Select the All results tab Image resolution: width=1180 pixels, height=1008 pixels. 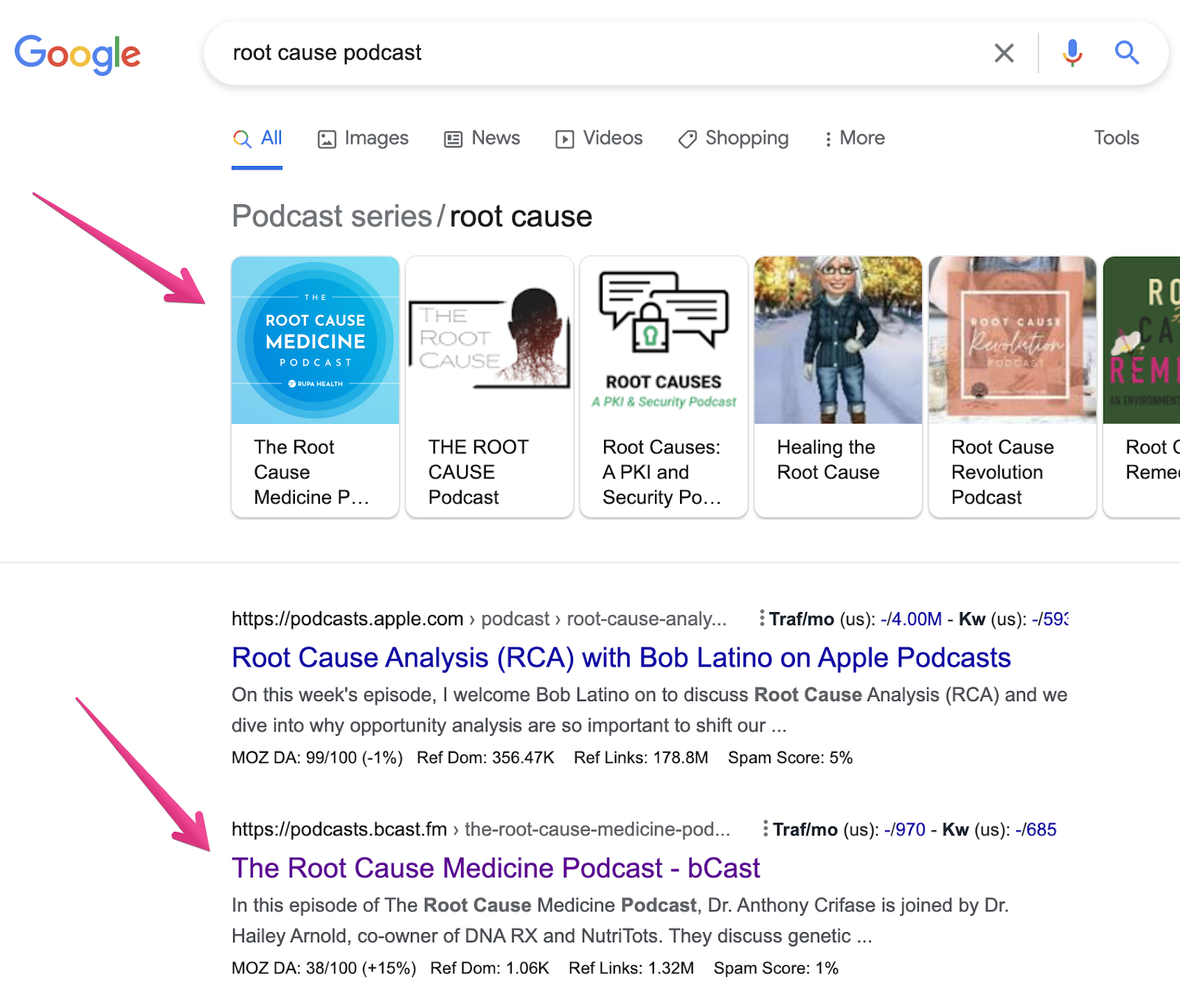tap(257, 138)
